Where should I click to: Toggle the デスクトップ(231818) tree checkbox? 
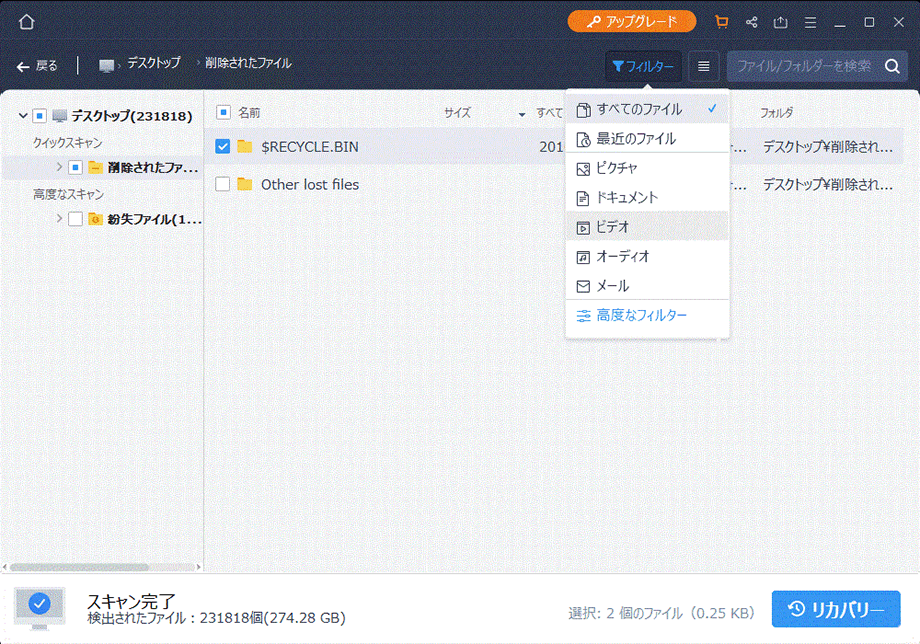[x=39, y=116]
